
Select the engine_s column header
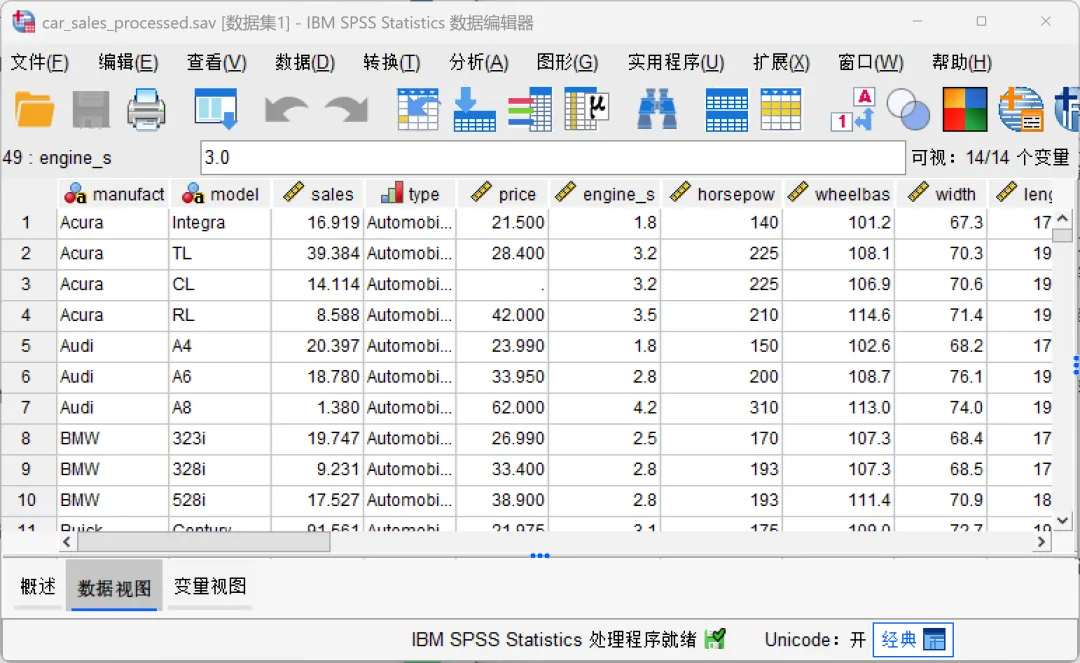coord(605,194)
